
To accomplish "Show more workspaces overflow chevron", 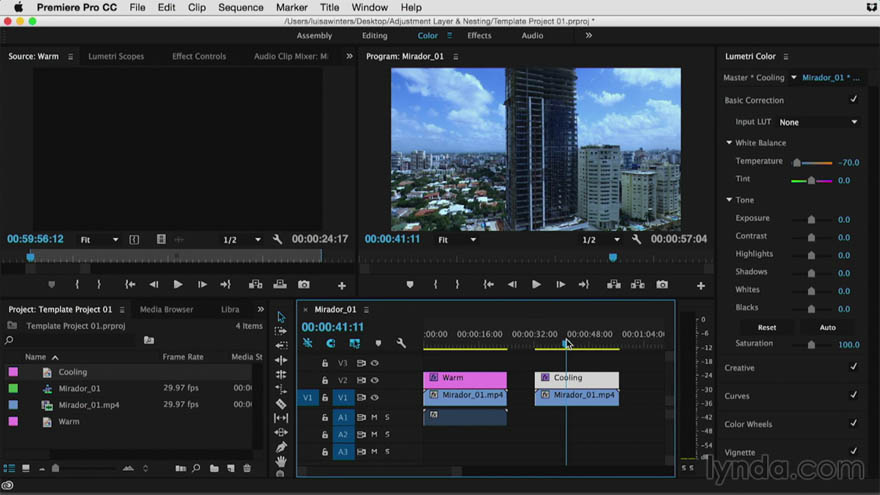I will [588, 35].
